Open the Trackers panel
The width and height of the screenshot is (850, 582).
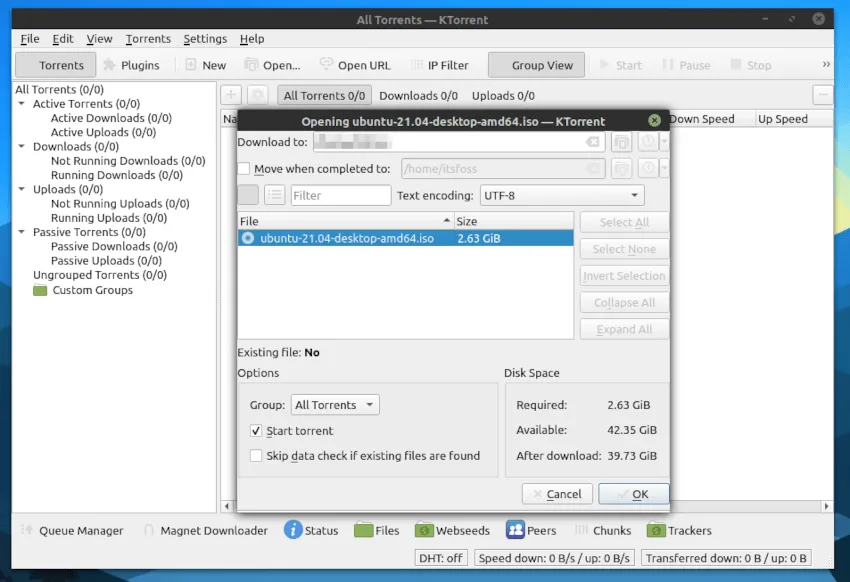(679, 530)
